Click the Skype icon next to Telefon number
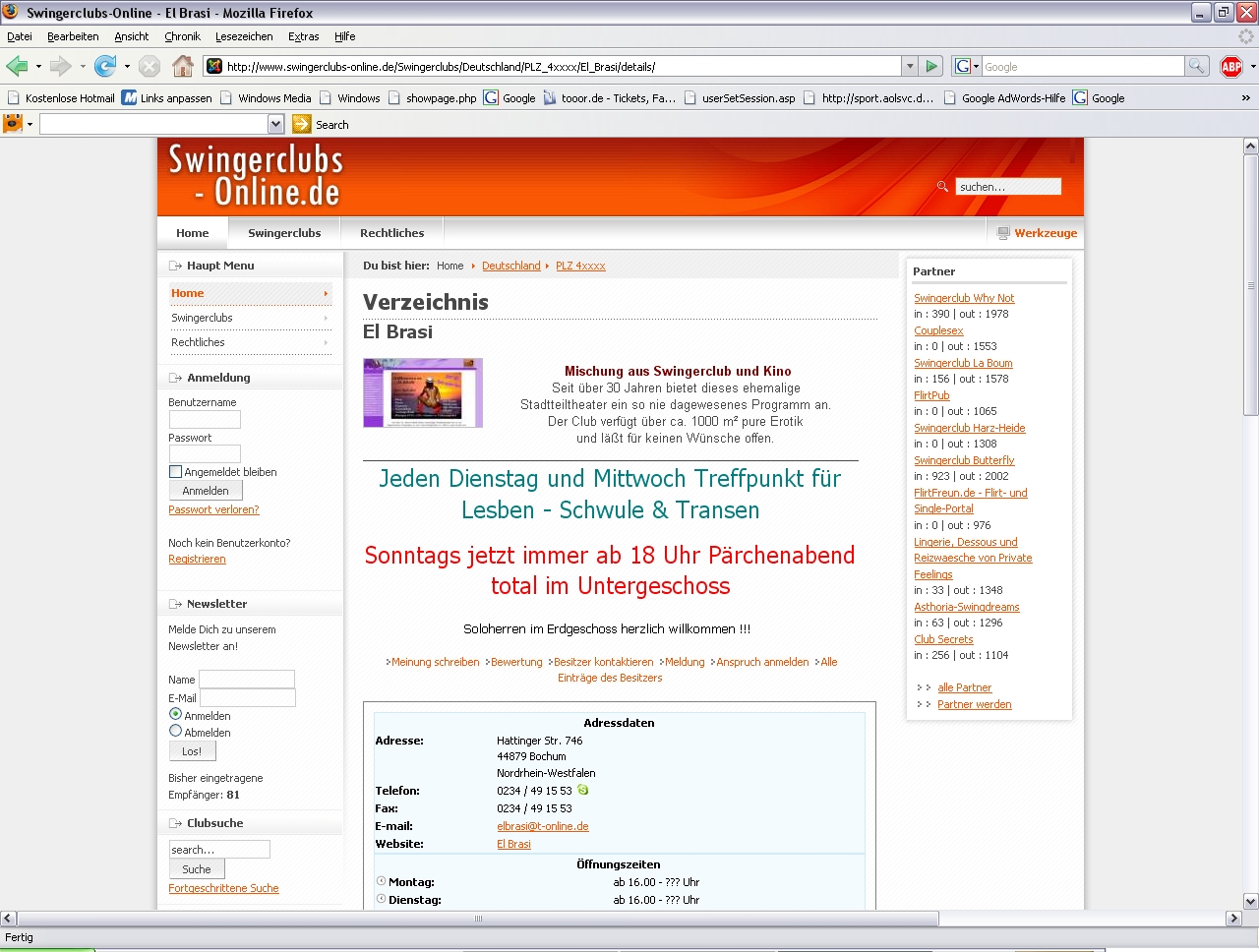 (x=583, y=790)
